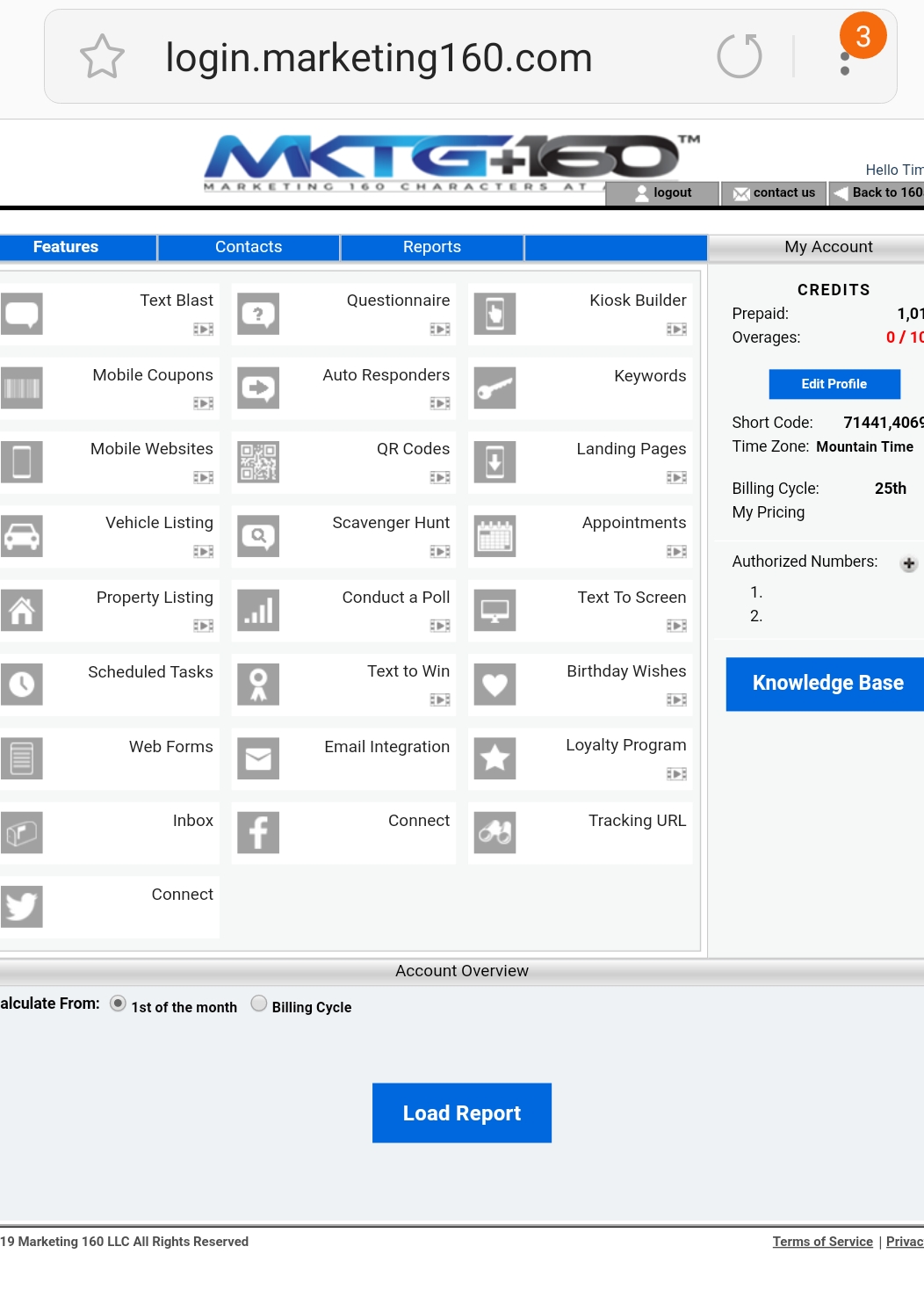Click the Edit Profile button
The height and width of the screenshot is (1290, 924).
click(x=834, y=384)
